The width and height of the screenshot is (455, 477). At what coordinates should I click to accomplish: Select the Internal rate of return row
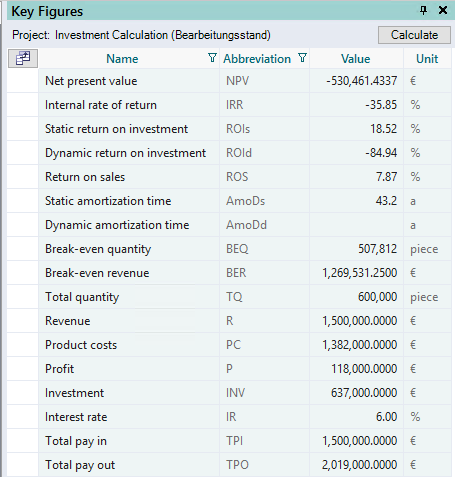click(x=229, y=105)
